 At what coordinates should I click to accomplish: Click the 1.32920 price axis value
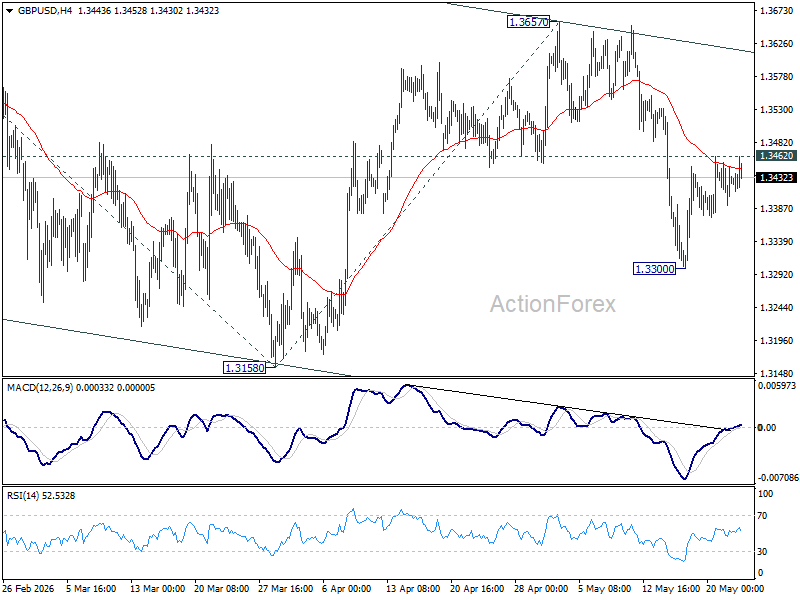(777, 274)
